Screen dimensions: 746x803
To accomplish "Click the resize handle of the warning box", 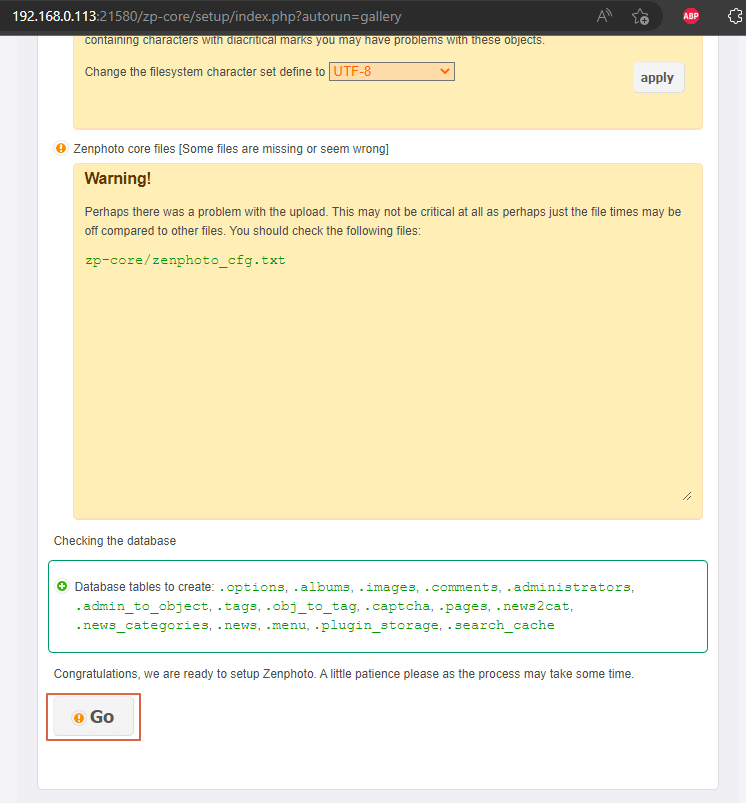I will 687,496.
